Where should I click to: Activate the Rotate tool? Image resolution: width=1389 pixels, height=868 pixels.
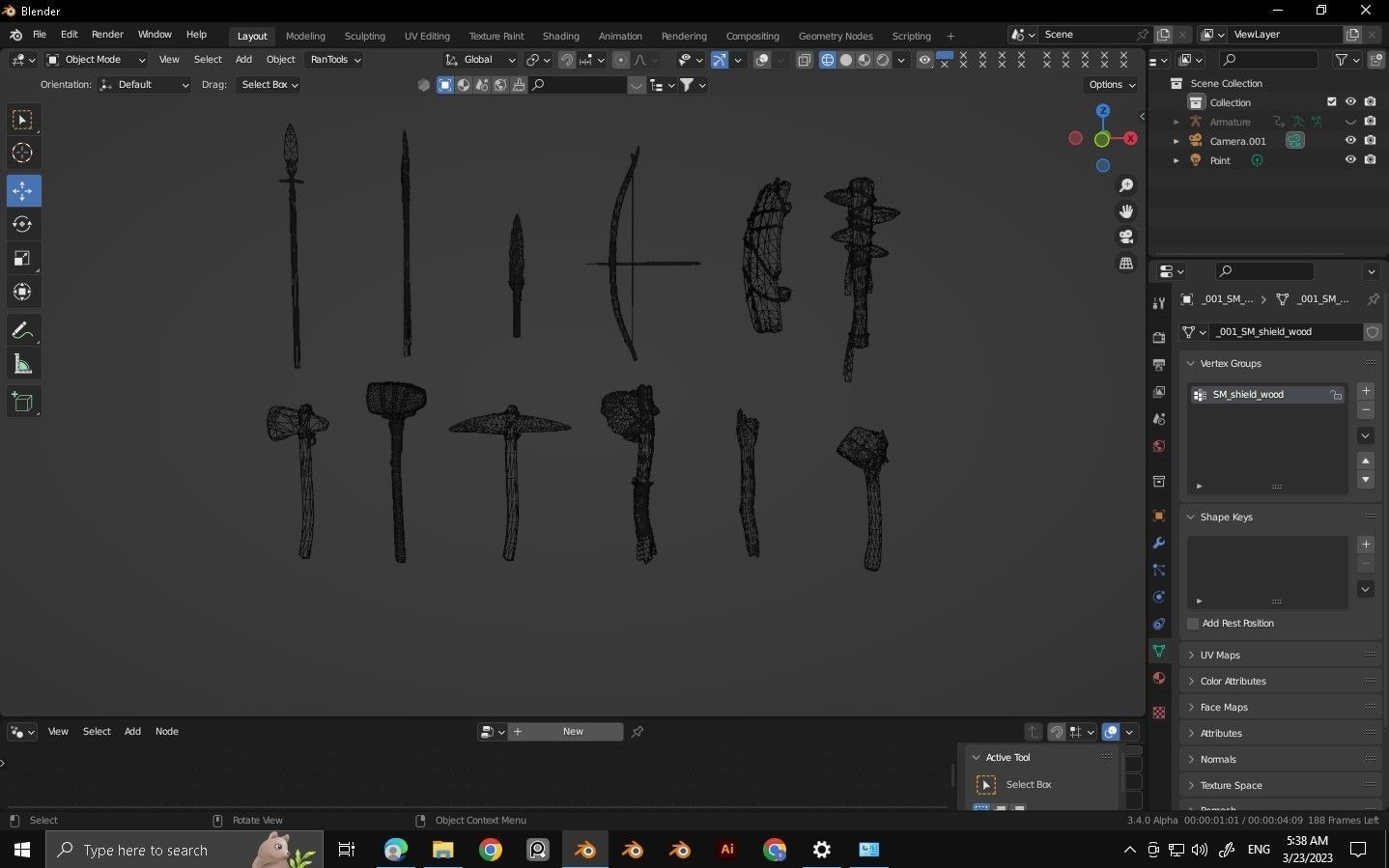(x=22, y=223)
